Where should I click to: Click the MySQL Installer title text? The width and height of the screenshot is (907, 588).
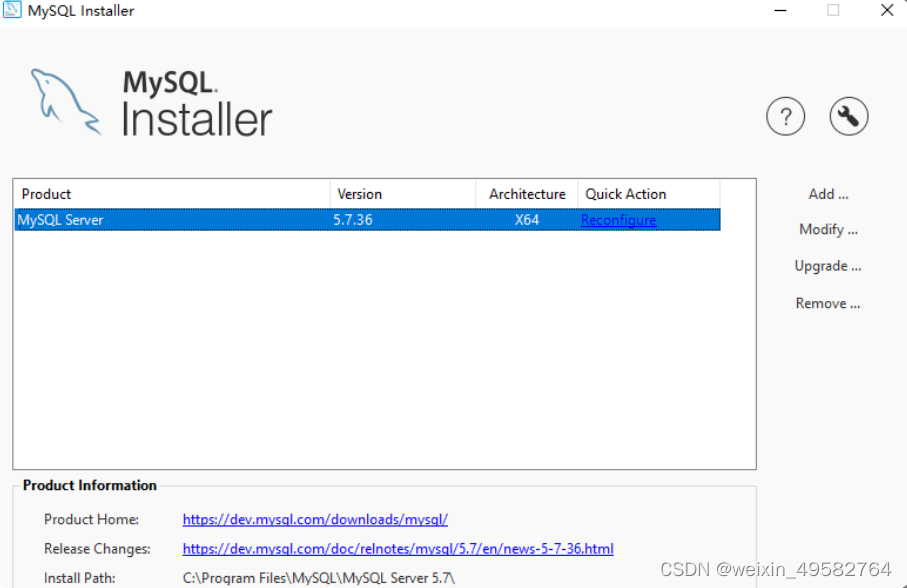80,10
